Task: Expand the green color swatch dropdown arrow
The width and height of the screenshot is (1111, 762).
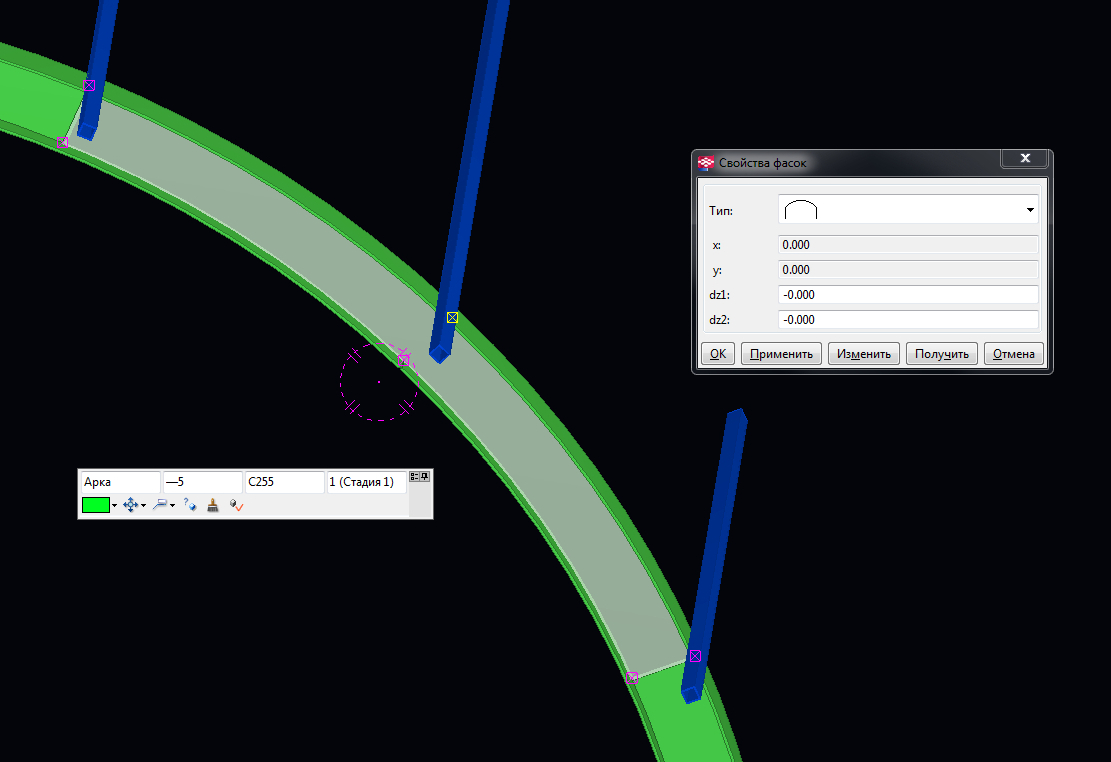Action: coord(115,506)
